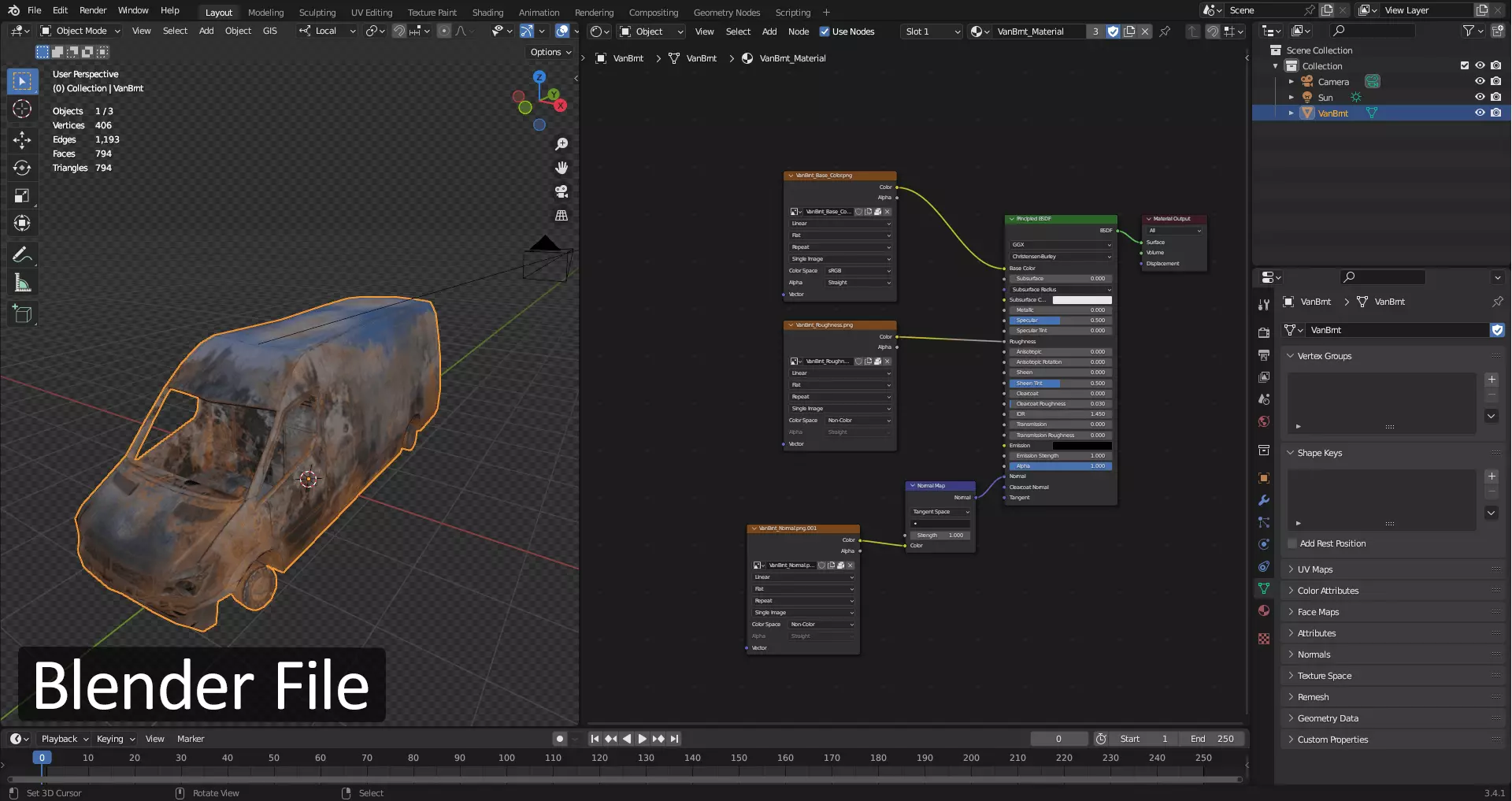
Task: Hide VanBmt object in viewport
Action: (x=1480, y=113)
